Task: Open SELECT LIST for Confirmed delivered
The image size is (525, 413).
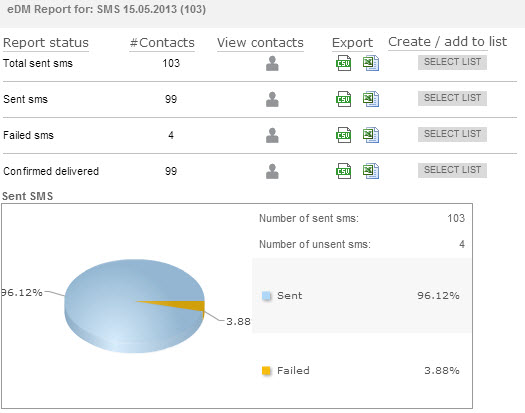Action: coord(452,170)
